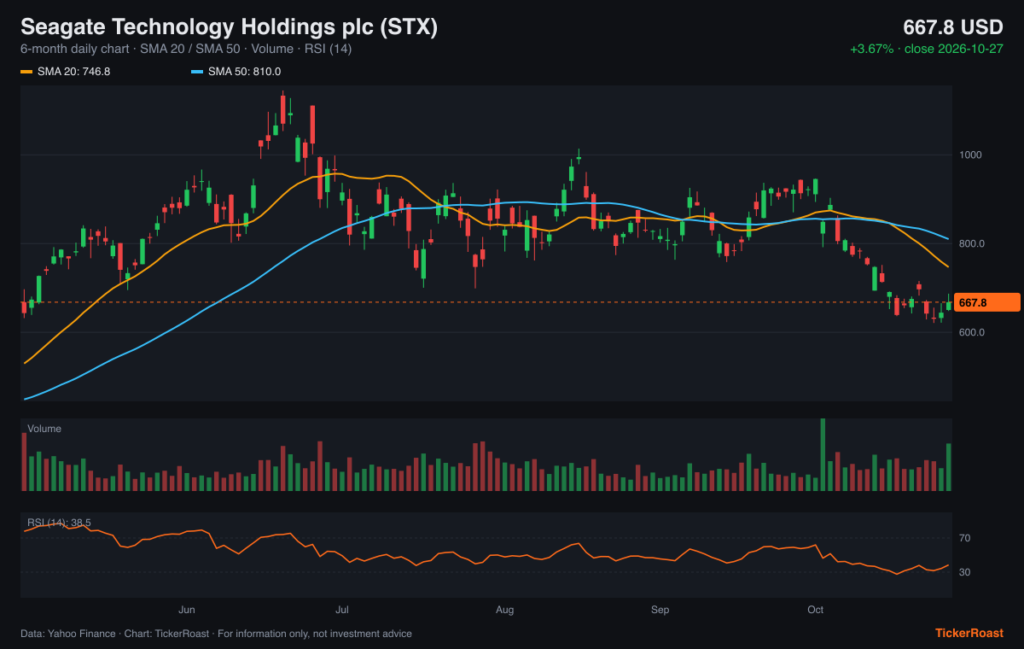
Task: Click the TickerRoast brand logo text
Action: click(x=969, y=633)
